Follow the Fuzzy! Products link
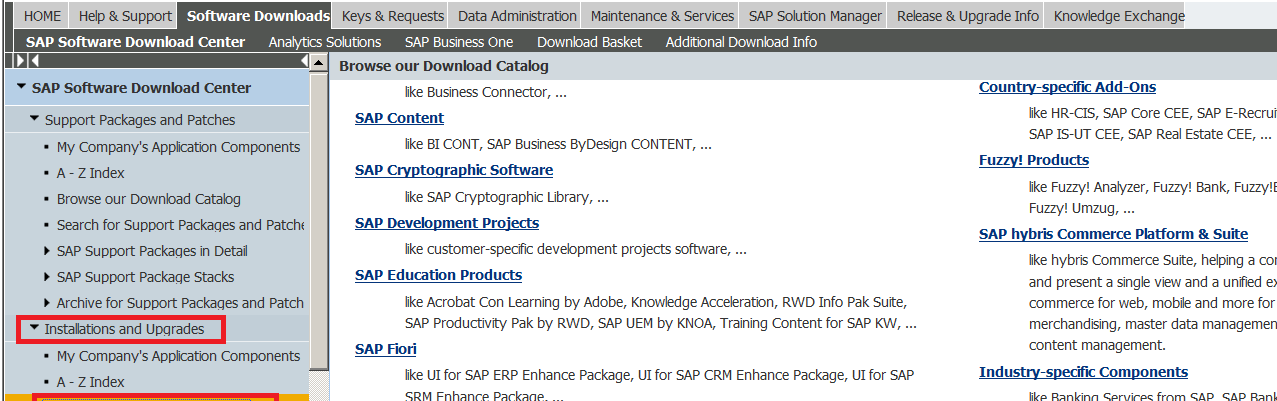Image resolution: width=1277 pixels, height=401 pixels. pyautogui.click(x=1034, y=160)
